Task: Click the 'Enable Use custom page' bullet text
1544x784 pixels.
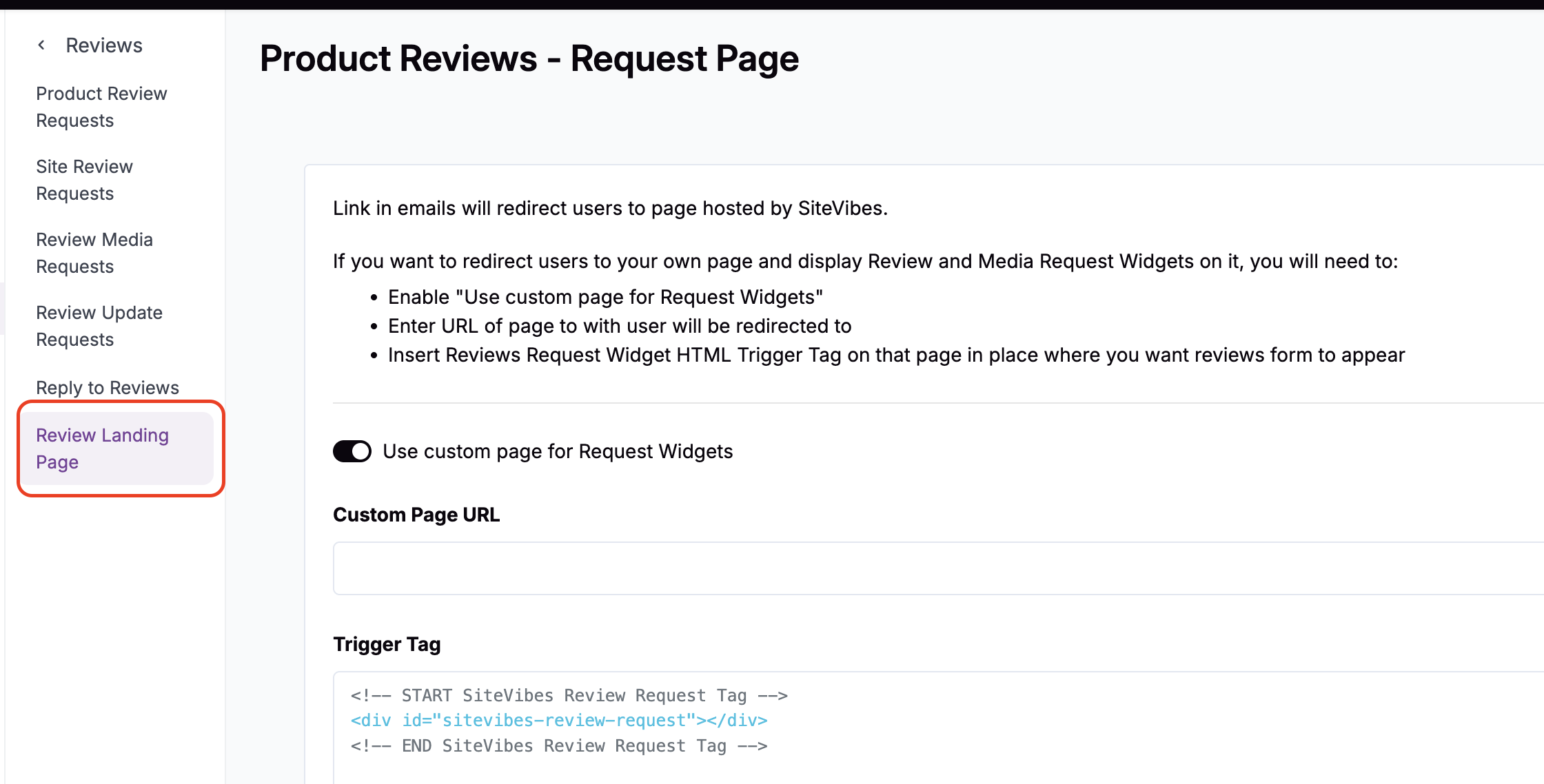Action: point(605,297)
